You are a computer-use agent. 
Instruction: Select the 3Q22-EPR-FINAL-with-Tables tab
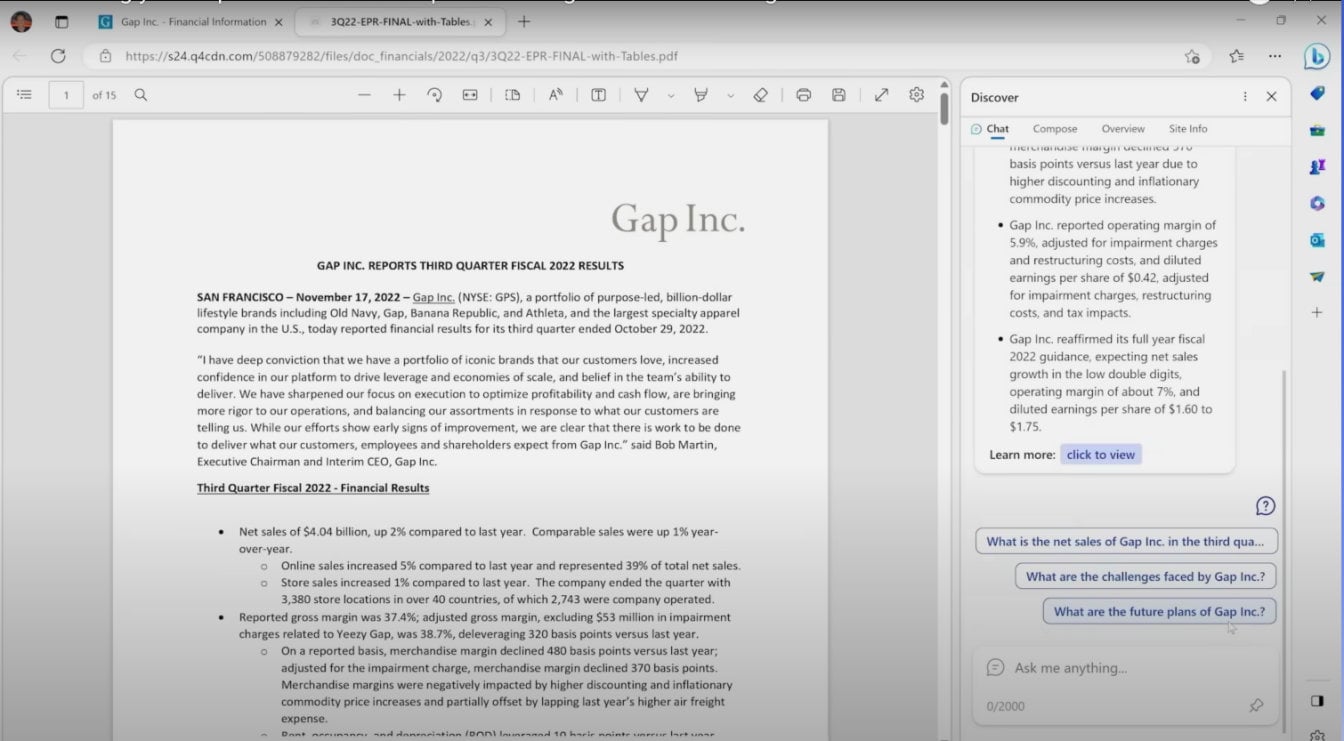click(x=401, y=22)
